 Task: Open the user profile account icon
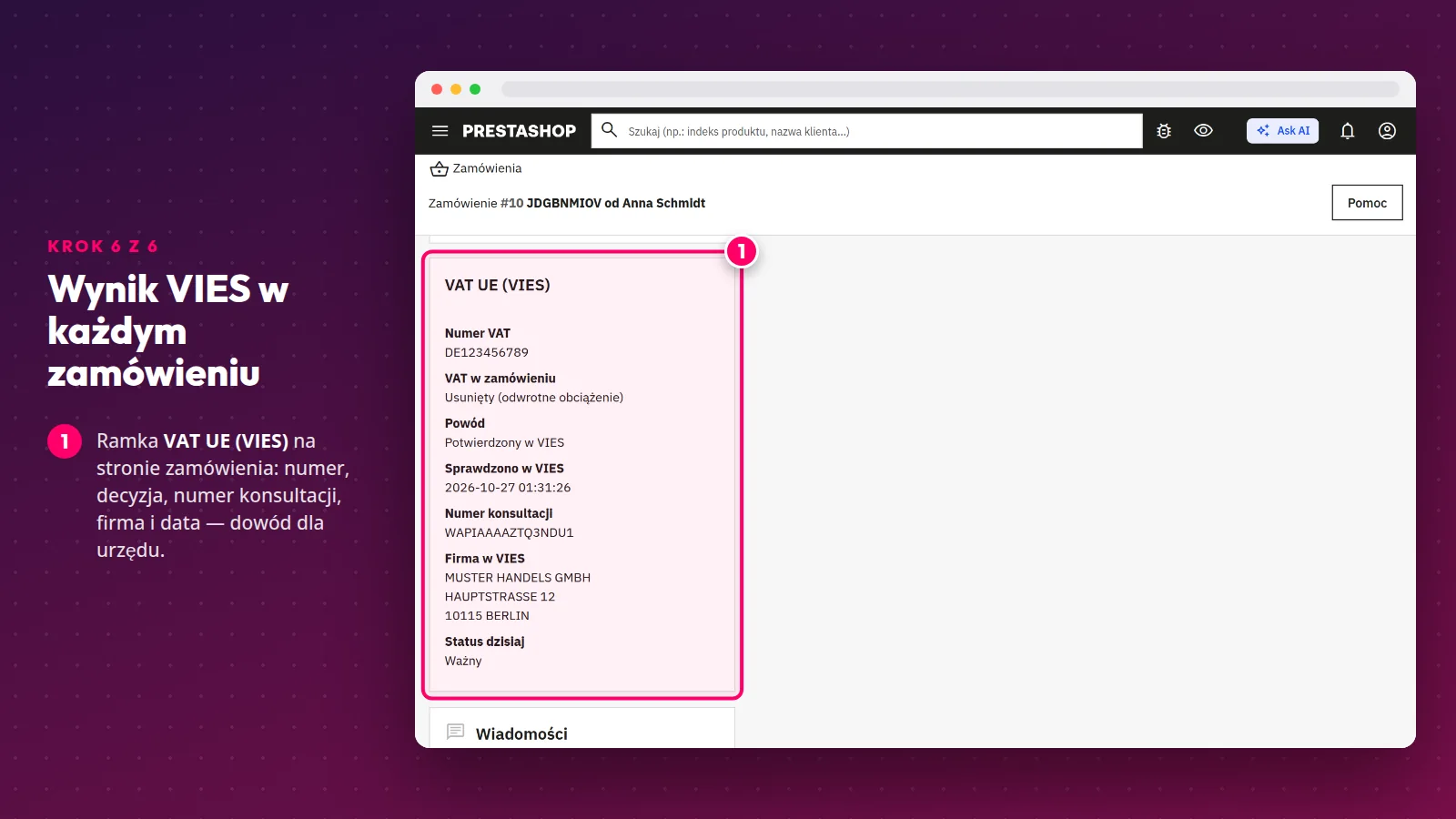click(1387, 131)
